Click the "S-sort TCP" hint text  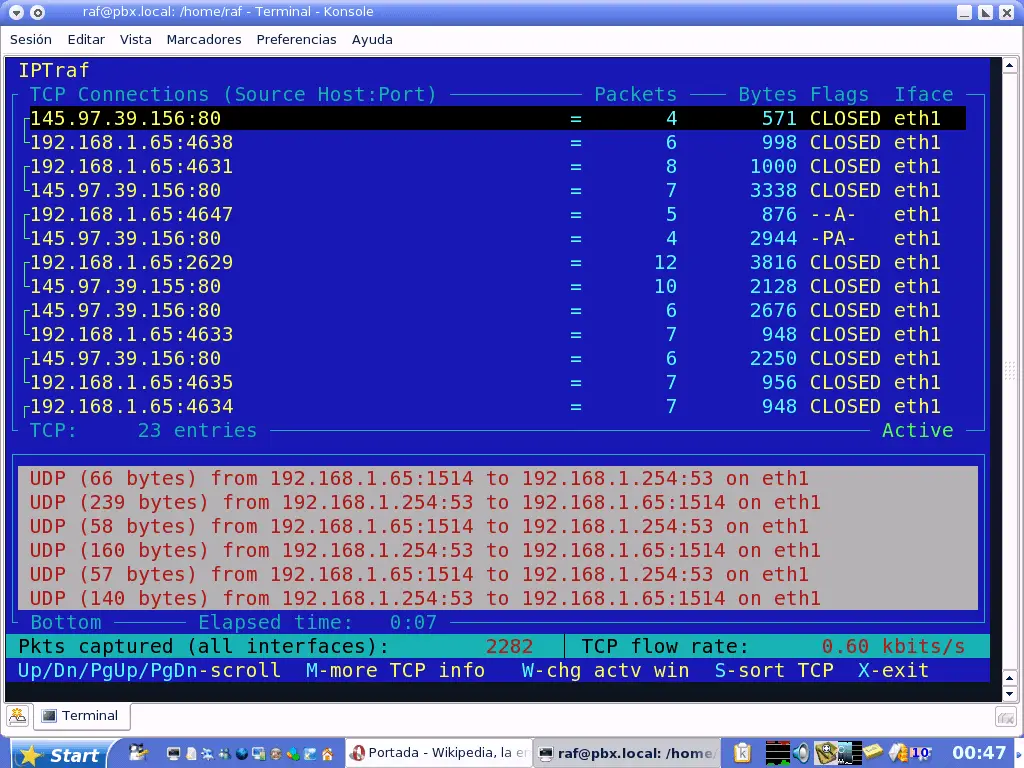pyautogui.click(x=774, y=671)
